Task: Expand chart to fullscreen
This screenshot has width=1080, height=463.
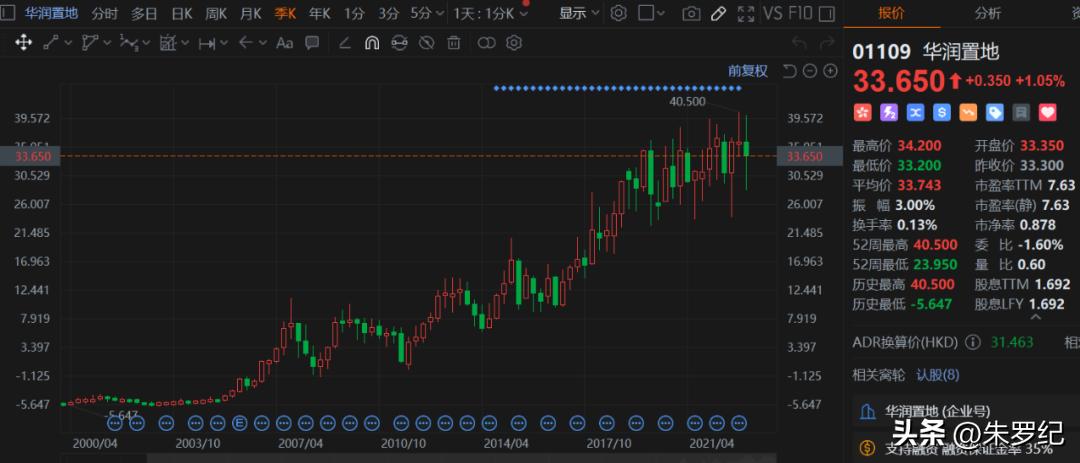Action: pyautogui.click(x=745, y=13)
